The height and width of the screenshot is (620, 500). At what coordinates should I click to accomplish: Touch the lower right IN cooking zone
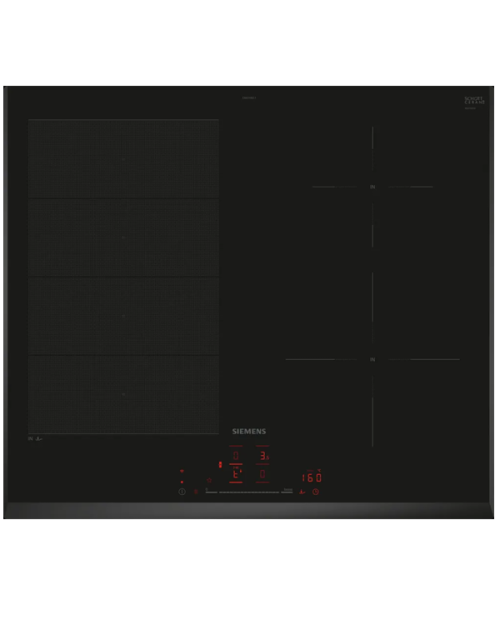(372, 359)
